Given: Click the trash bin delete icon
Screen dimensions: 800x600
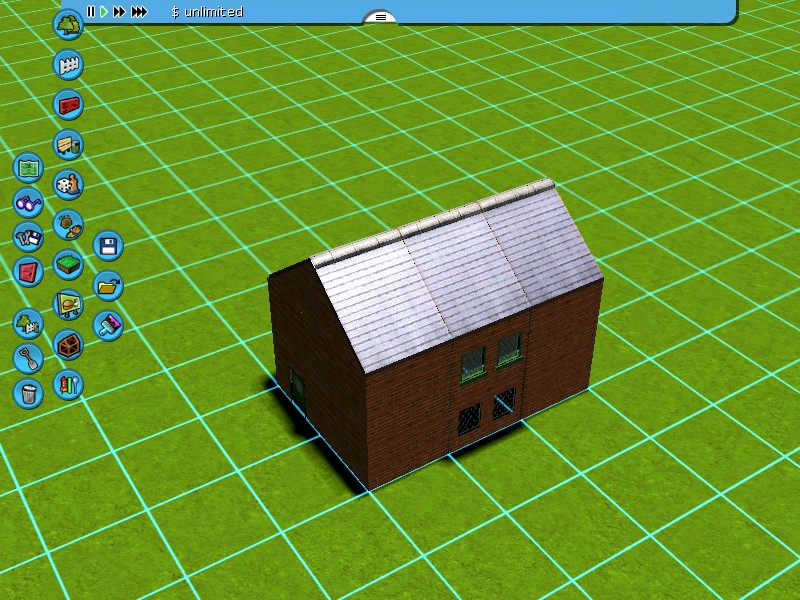Looking at the screenshot, I should pos(28,393).
